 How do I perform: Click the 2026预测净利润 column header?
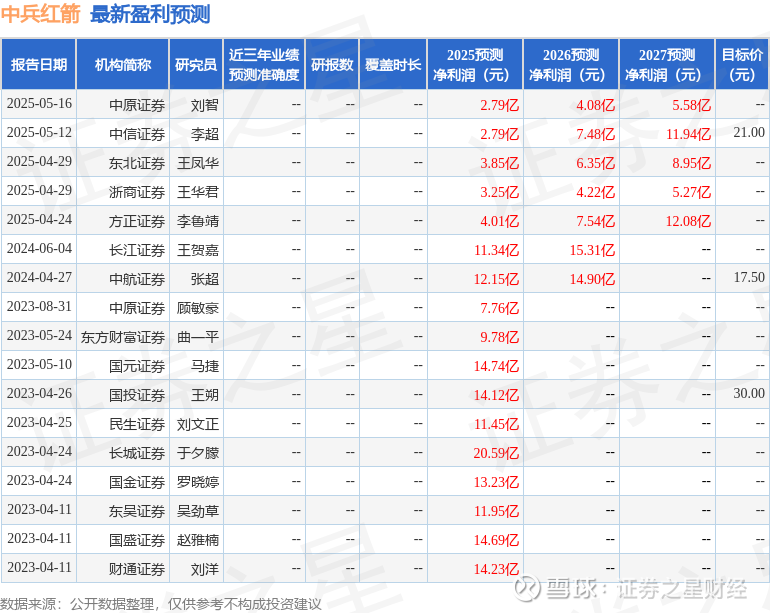click(x=571, y=64)
